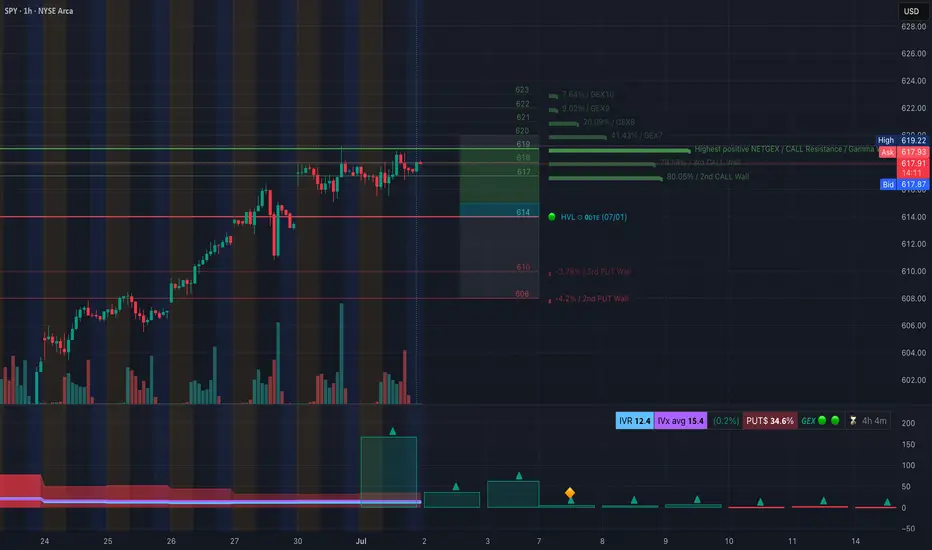Click the 624.00 price axis label
Viewport: 932px width, 550px height.
tap(914, 81)
